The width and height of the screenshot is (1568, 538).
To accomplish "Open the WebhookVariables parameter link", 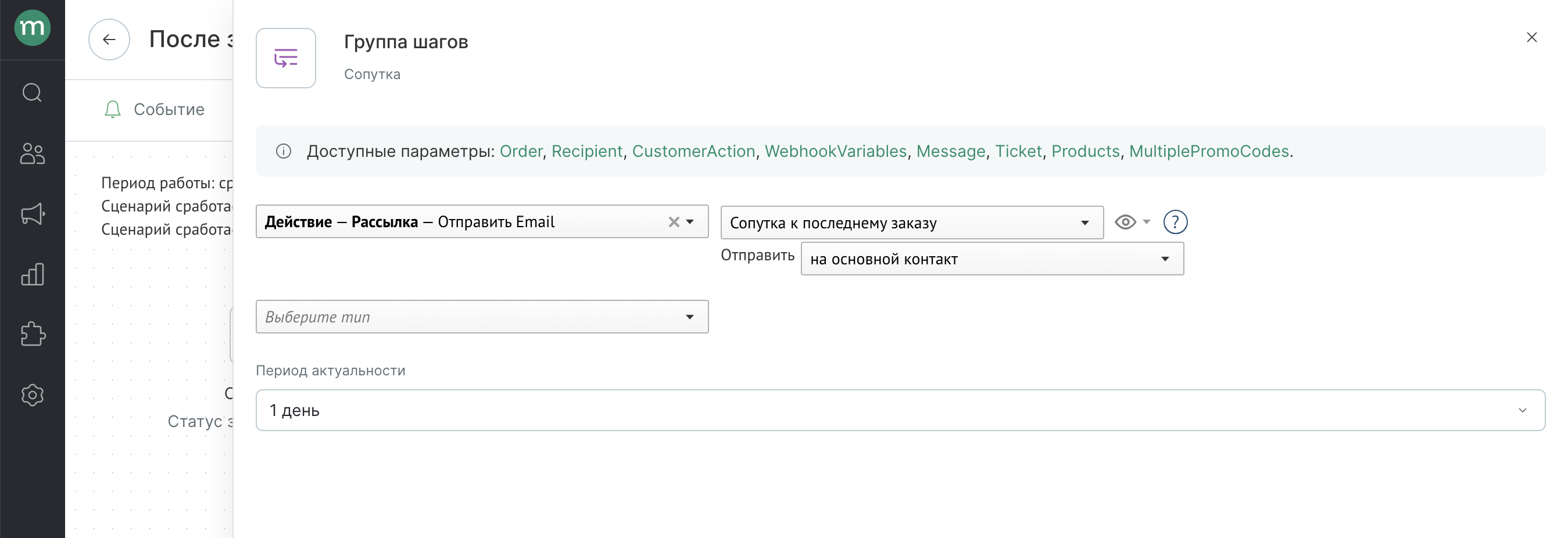I will [x=835, y=151].
